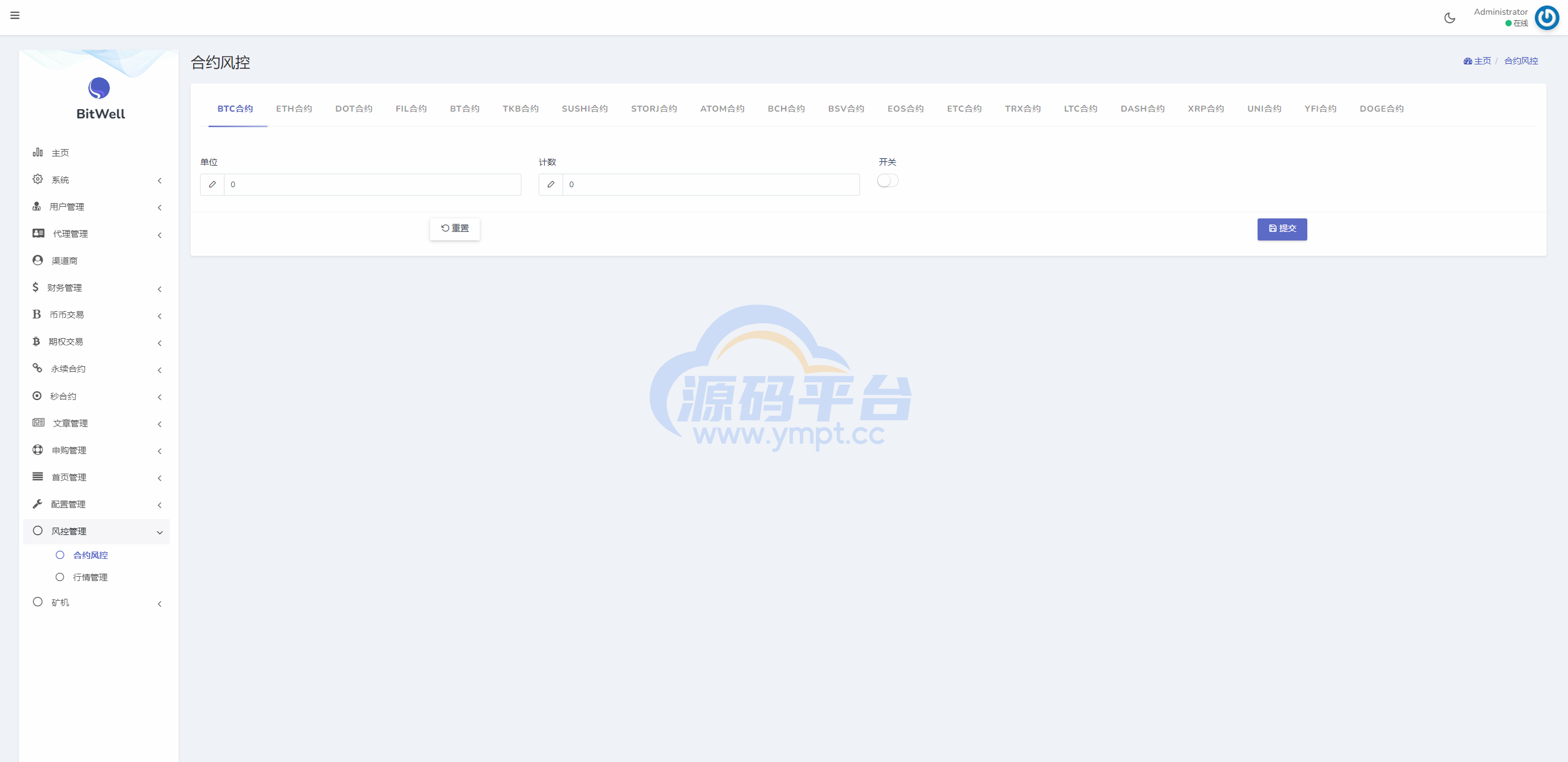1568x762 pixels.
Task: Click the breadcrumb dashboard icon
Action: point(1467,61)
